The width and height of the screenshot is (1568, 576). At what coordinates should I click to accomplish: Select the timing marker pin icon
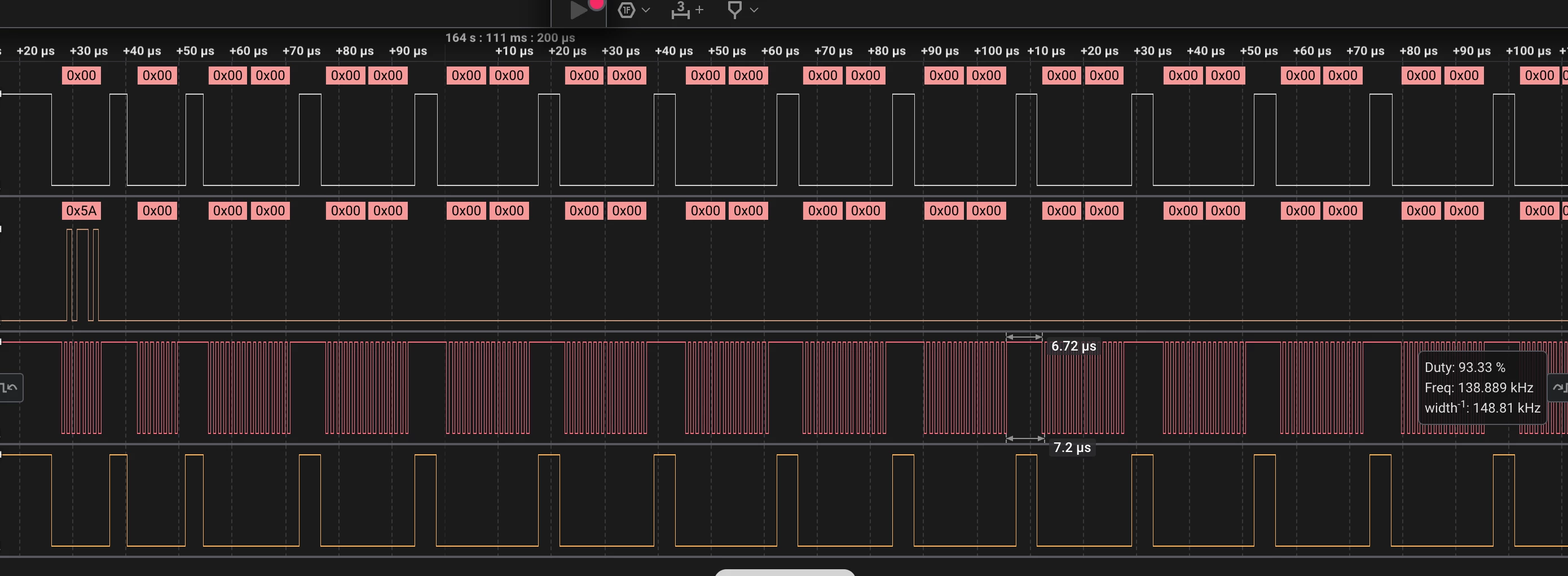tap(735, 10)
